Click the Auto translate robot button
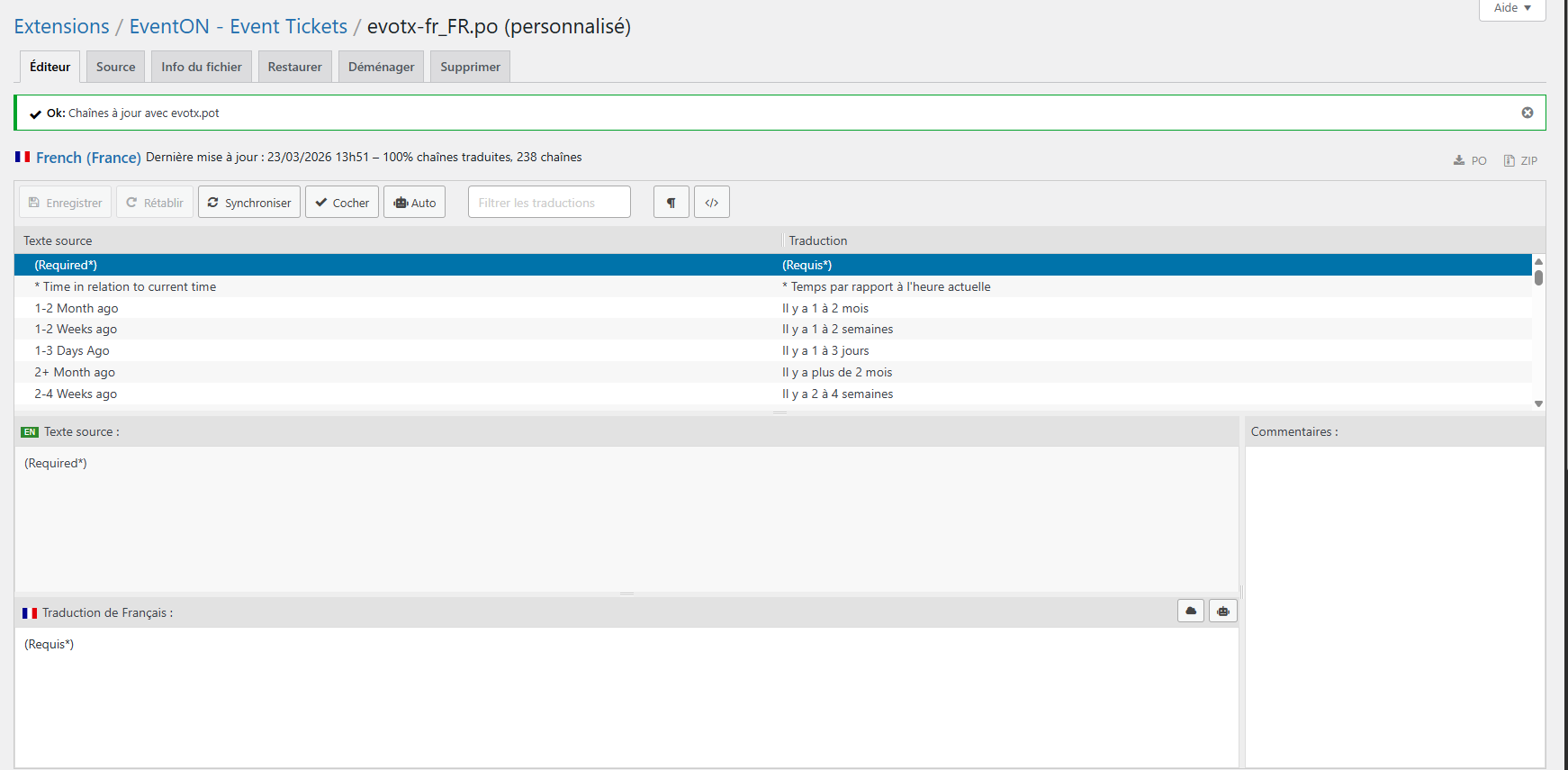The image size is (1568, 770). click(x=414, y=203)
